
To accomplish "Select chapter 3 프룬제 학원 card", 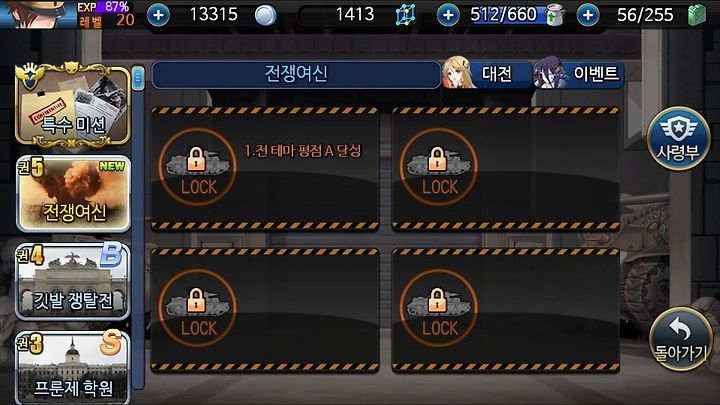I will [73, 367].
